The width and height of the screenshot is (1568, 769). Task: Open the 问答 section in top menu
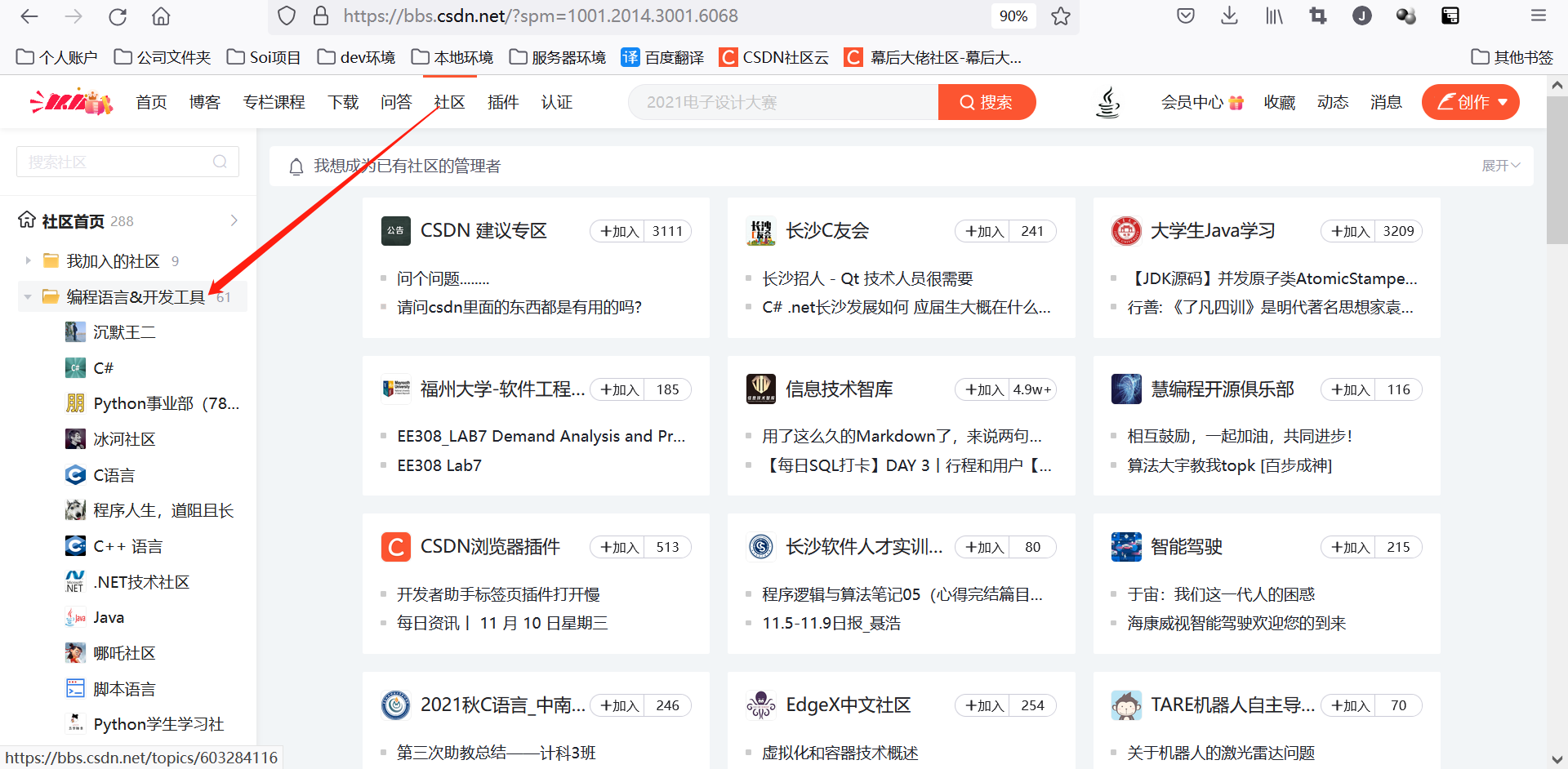[396, 101]
